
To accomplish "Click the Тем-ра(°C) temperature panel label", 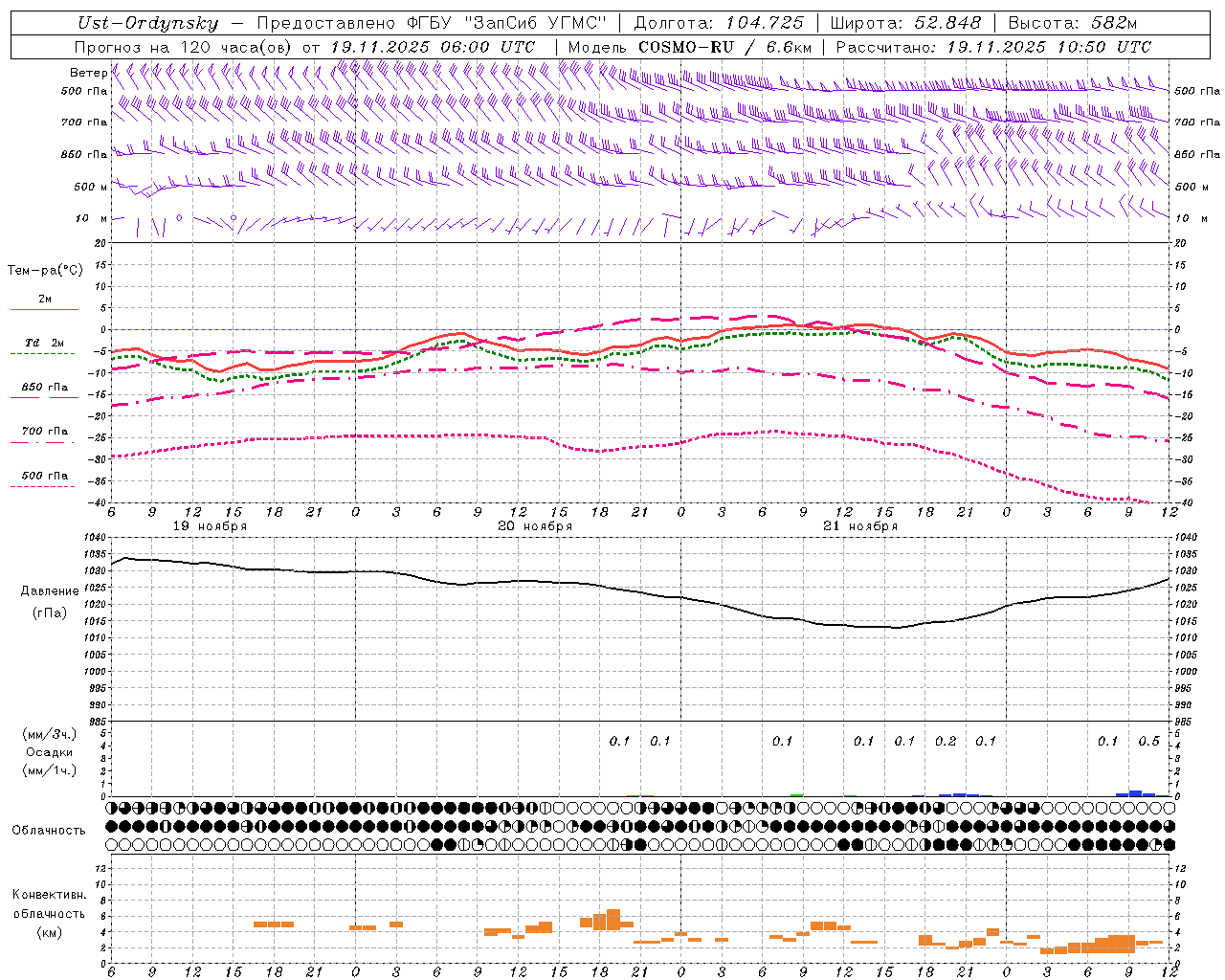I will 45,271.
